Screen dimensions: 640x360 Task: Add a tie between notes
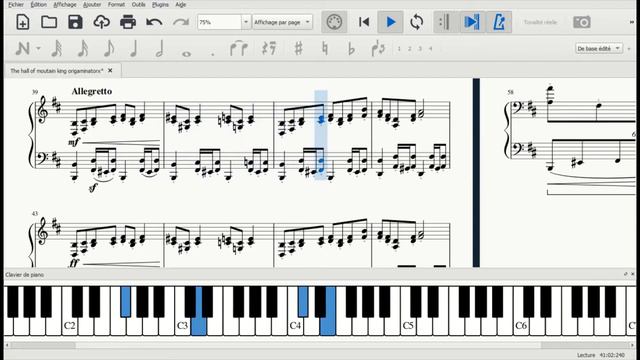coord(238,49)
